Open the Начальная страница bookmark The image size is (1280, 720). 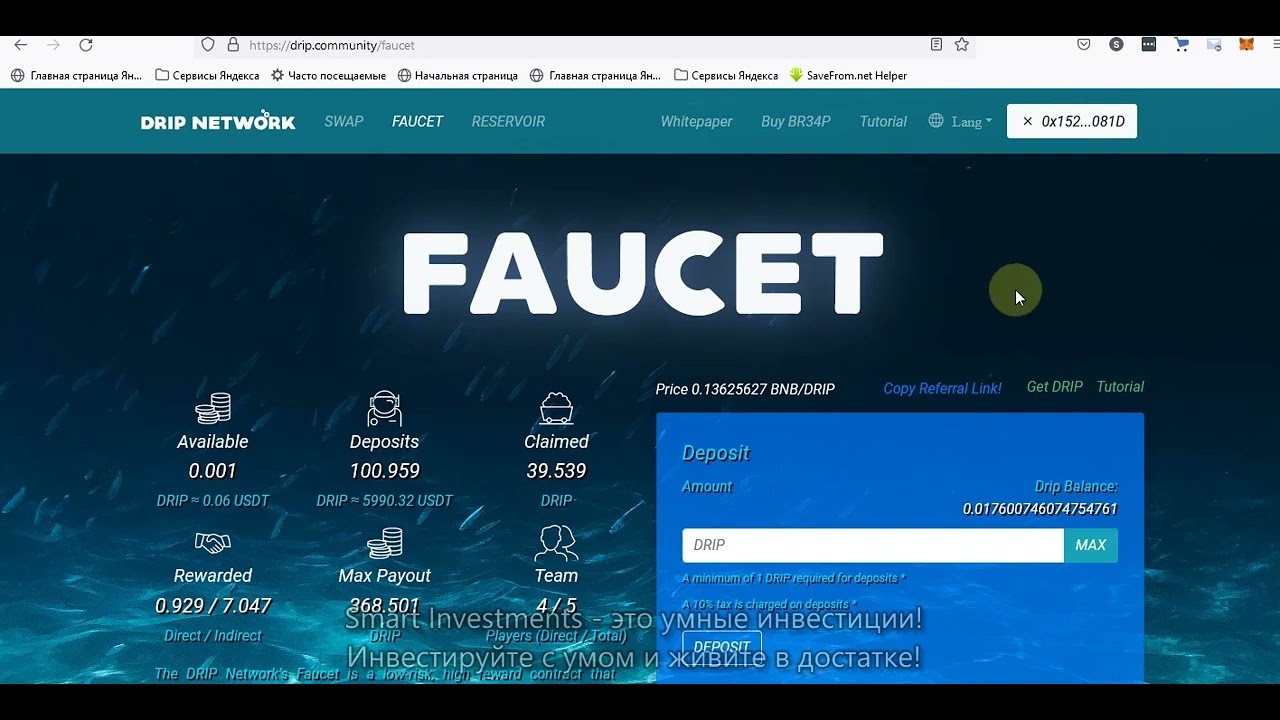point(458,75)
